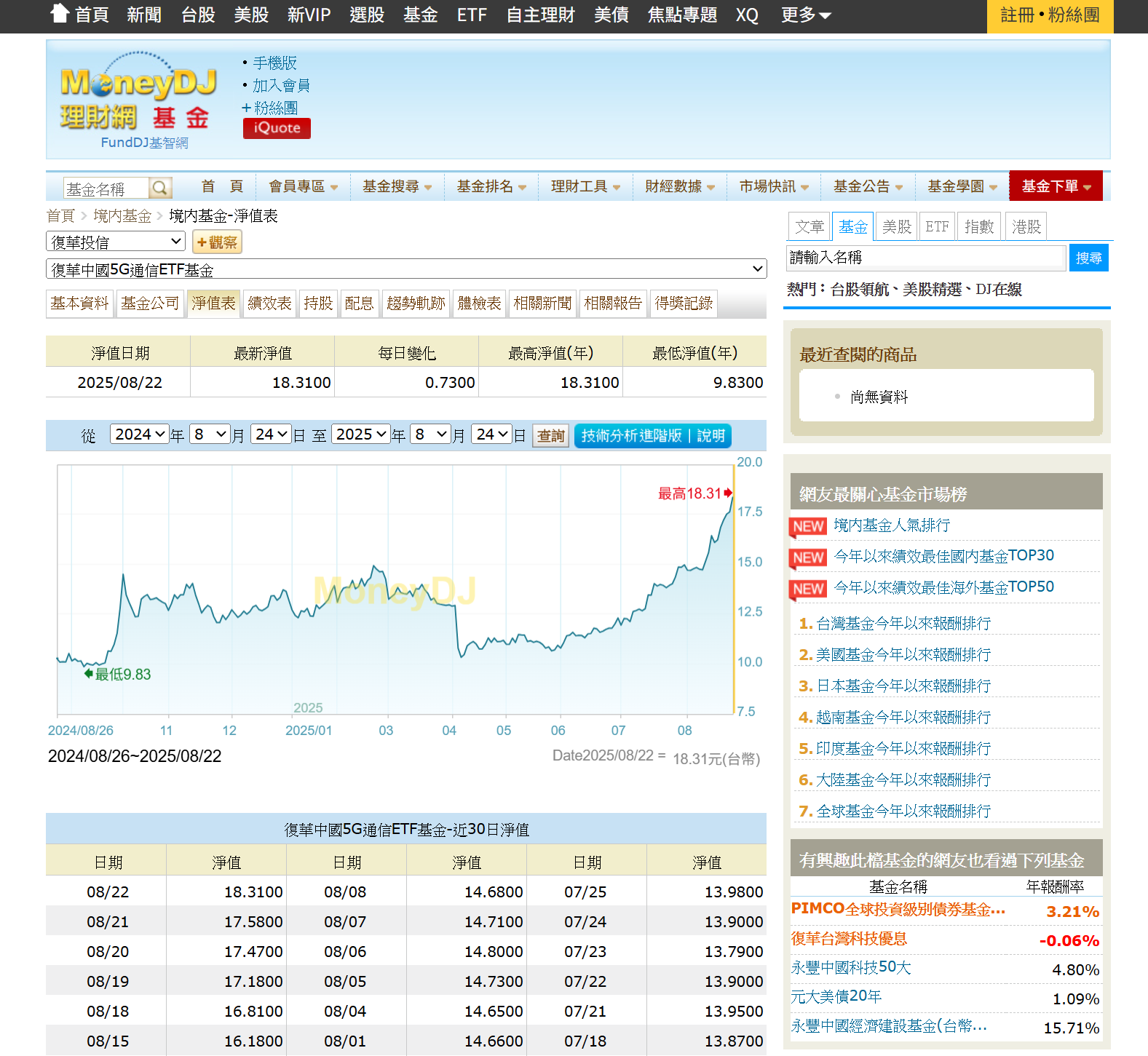Image resolution: width=1148 pixels, height=1056 pixels.
Task: Click the 基金名稱 search input field
Action: pyautogui.click(x=106, y=188)
